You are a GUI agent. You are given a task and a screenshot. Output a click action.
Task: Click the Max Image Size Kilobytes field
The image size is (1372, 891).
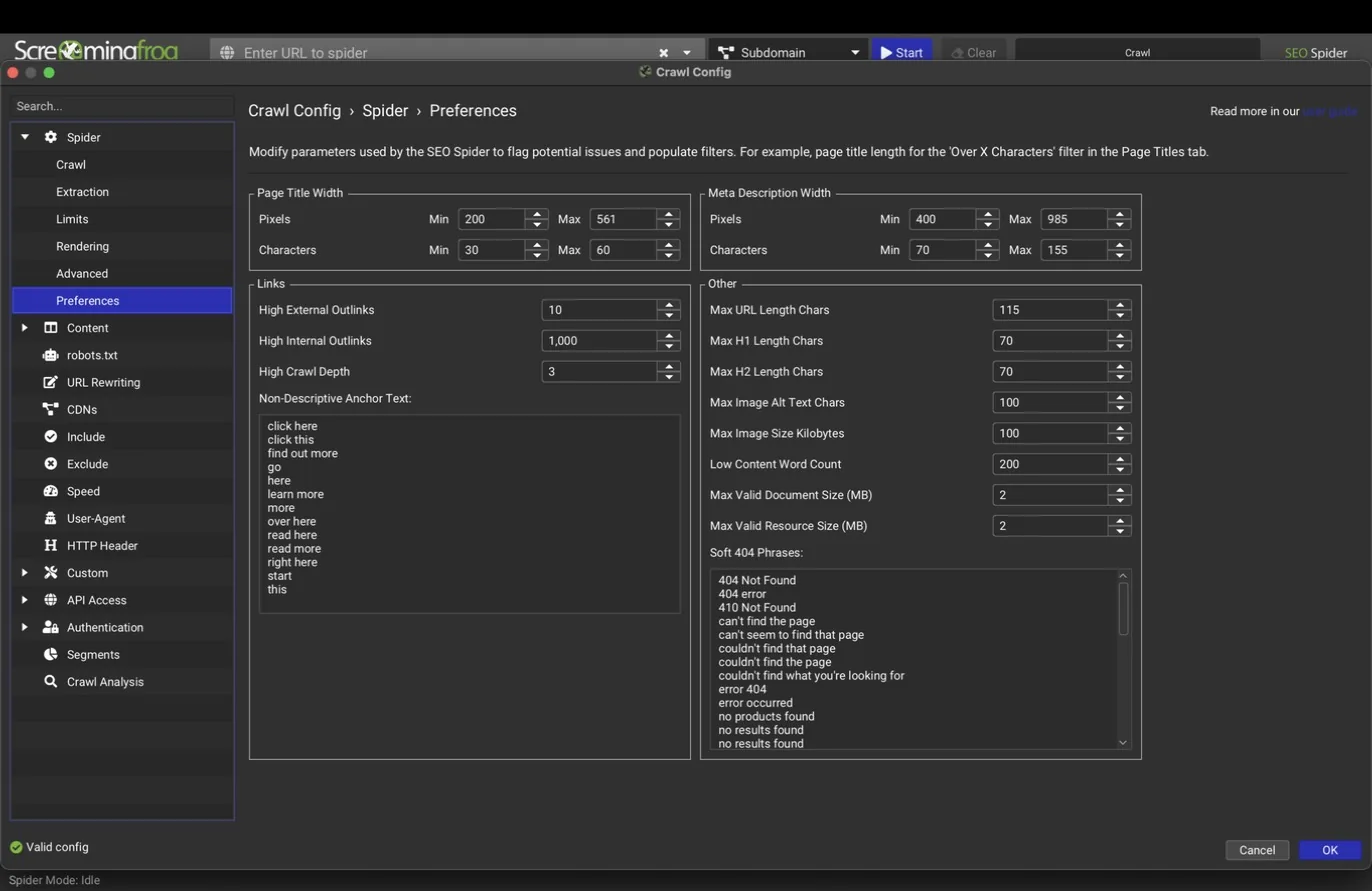1050,433
